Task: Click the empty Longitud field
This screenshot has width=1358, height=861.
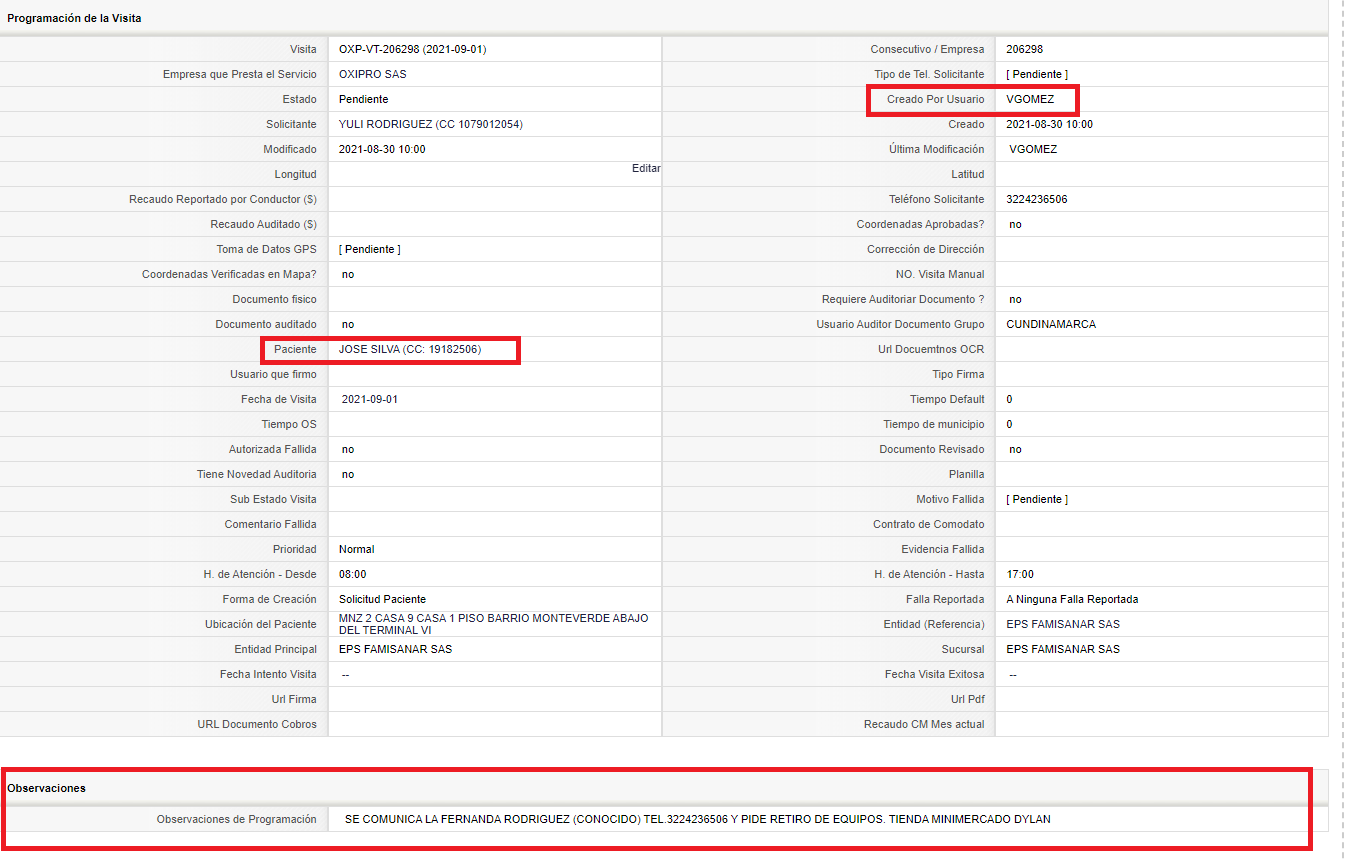Action: [495, 174]
